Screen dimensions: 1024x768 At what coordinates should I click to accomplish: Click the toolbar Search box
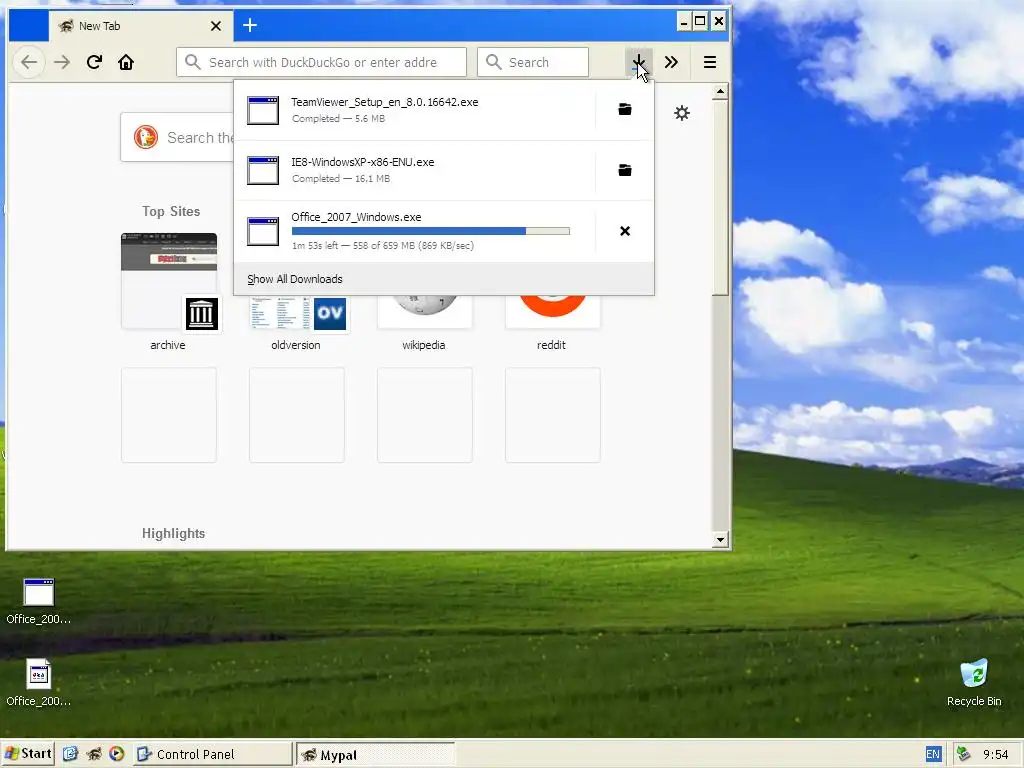tap(533, 62)
